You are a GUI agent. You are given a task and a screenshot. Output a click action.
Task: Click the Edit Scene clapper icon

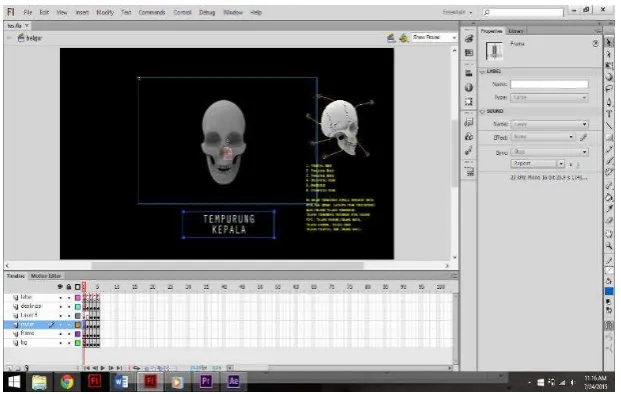click(x=391, y=38)
